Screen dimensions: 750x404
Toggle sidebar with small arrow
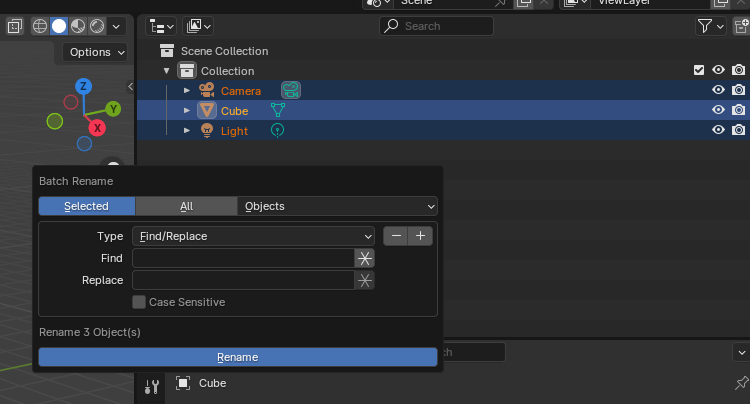pos(131,87)
